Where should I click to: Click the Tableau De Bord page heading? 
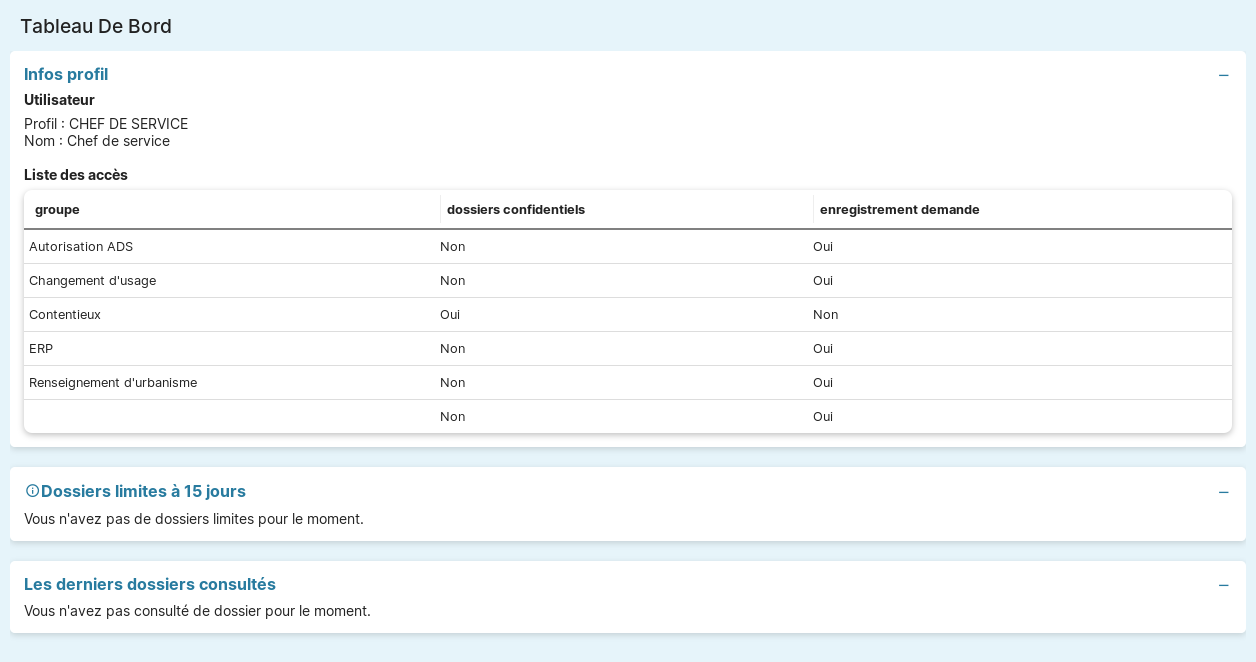[96, 26]
